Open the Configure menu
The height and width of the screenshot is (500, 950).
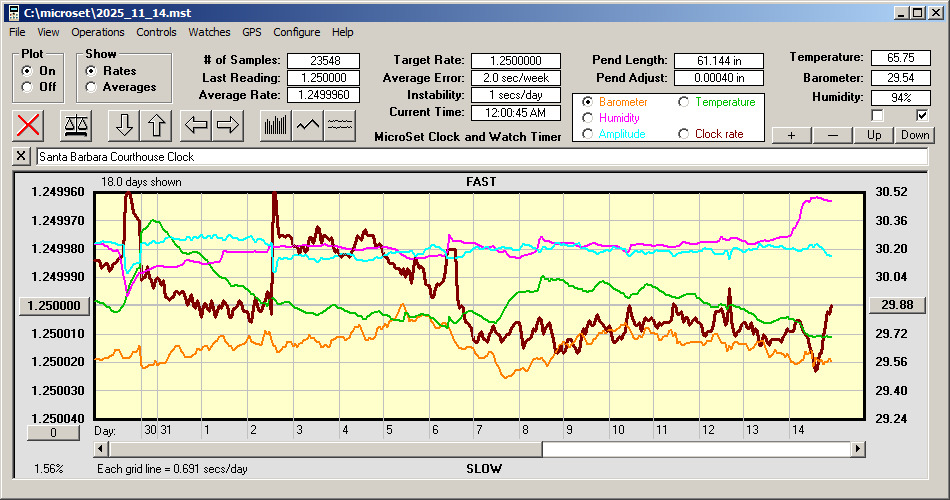297,32
